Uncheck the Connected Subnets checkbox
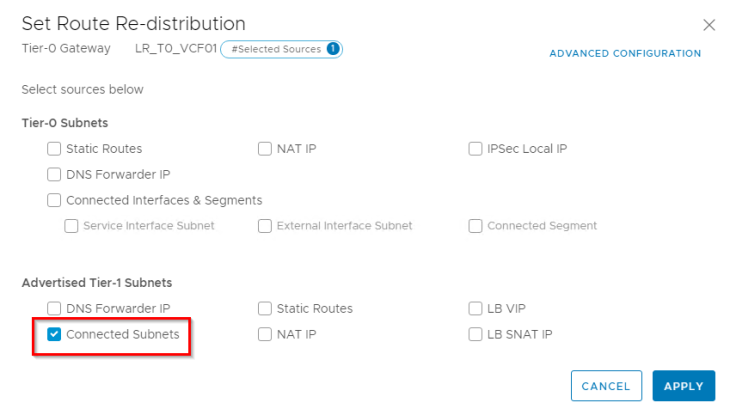 pos(54,334)
